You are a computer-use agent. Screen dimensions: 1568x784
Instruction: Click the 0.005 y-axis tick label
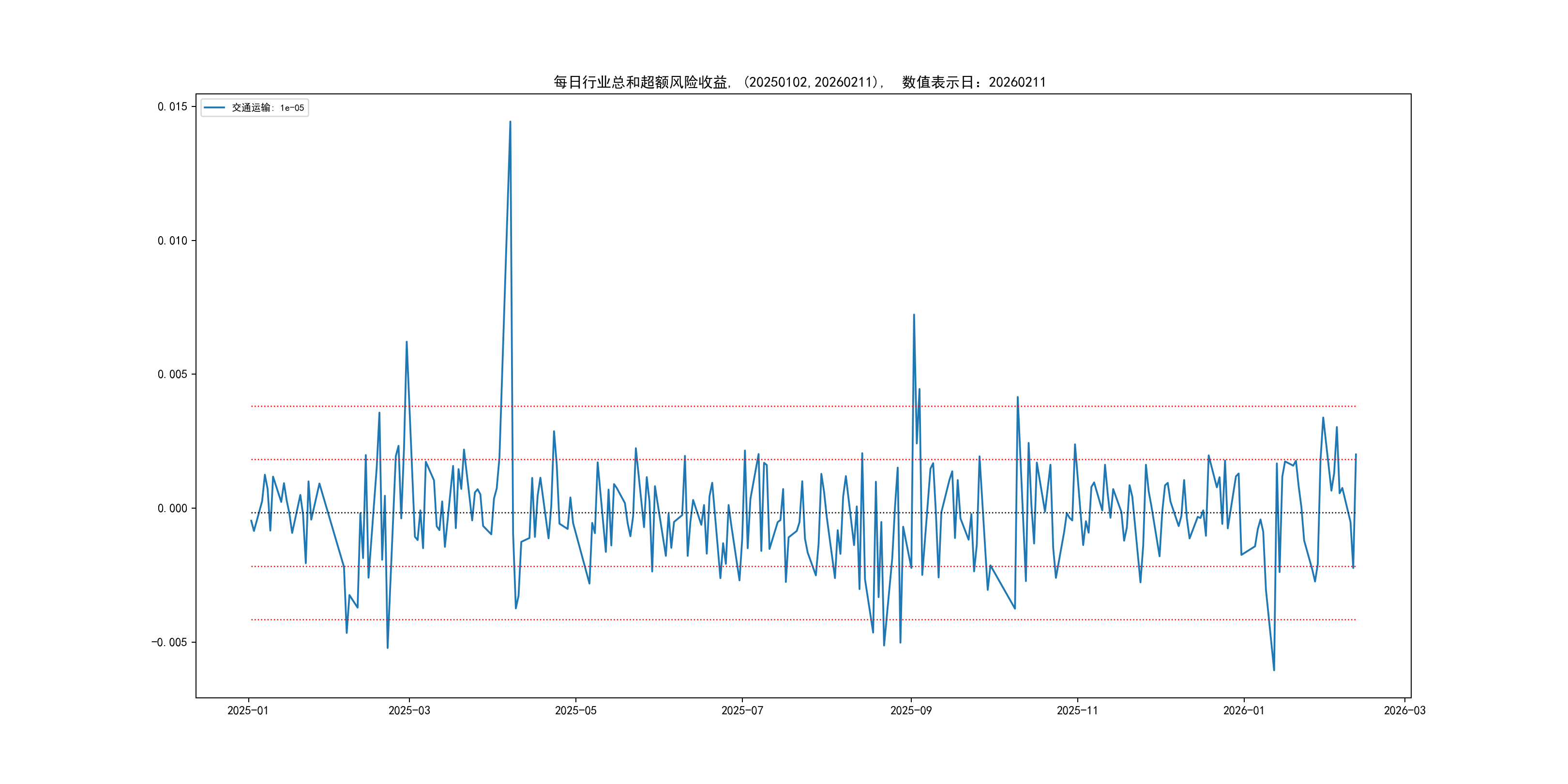coord(172,375)
